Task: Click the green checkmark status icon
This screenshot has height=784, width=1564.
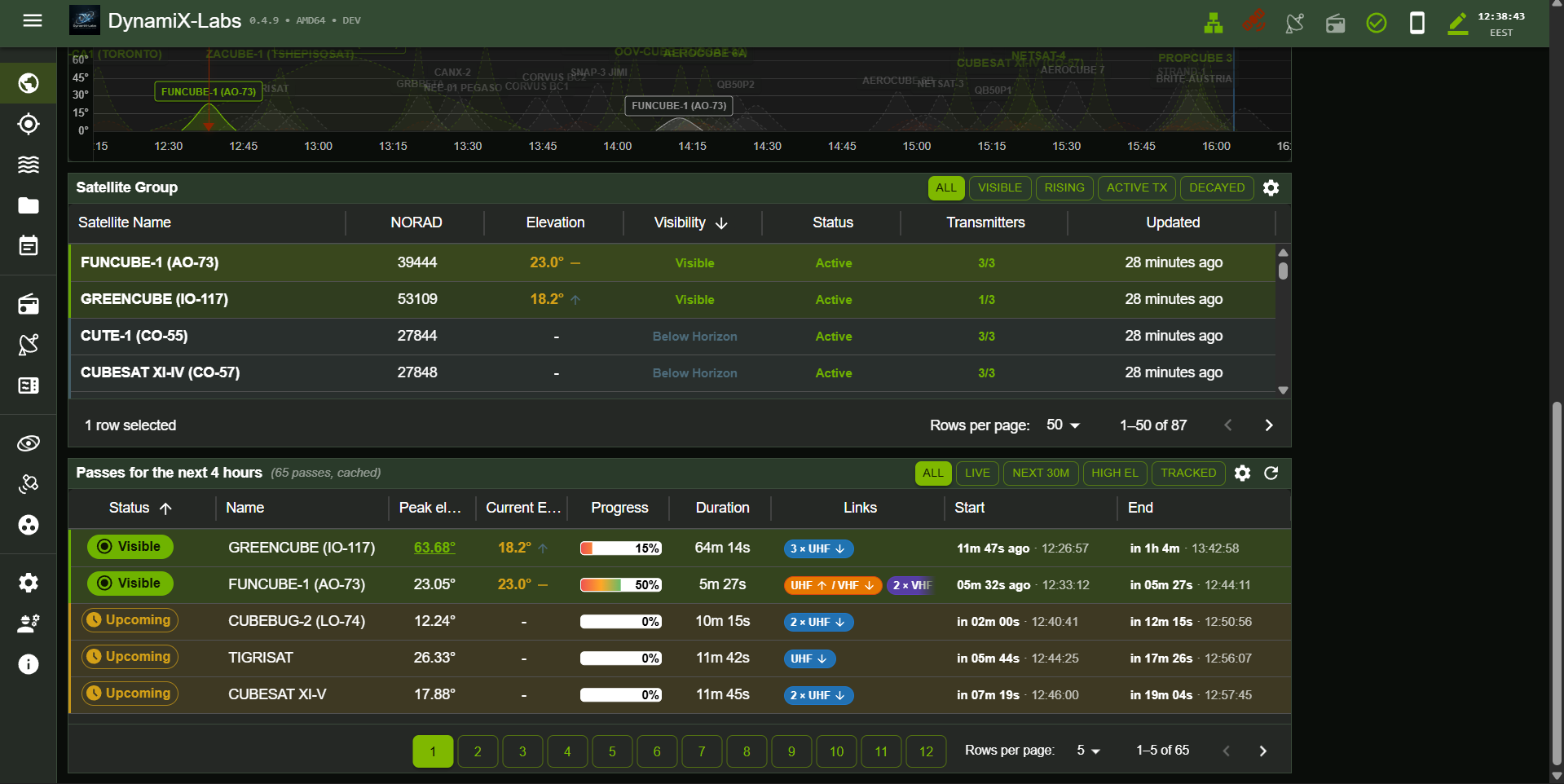Action: coord(1377,23)
